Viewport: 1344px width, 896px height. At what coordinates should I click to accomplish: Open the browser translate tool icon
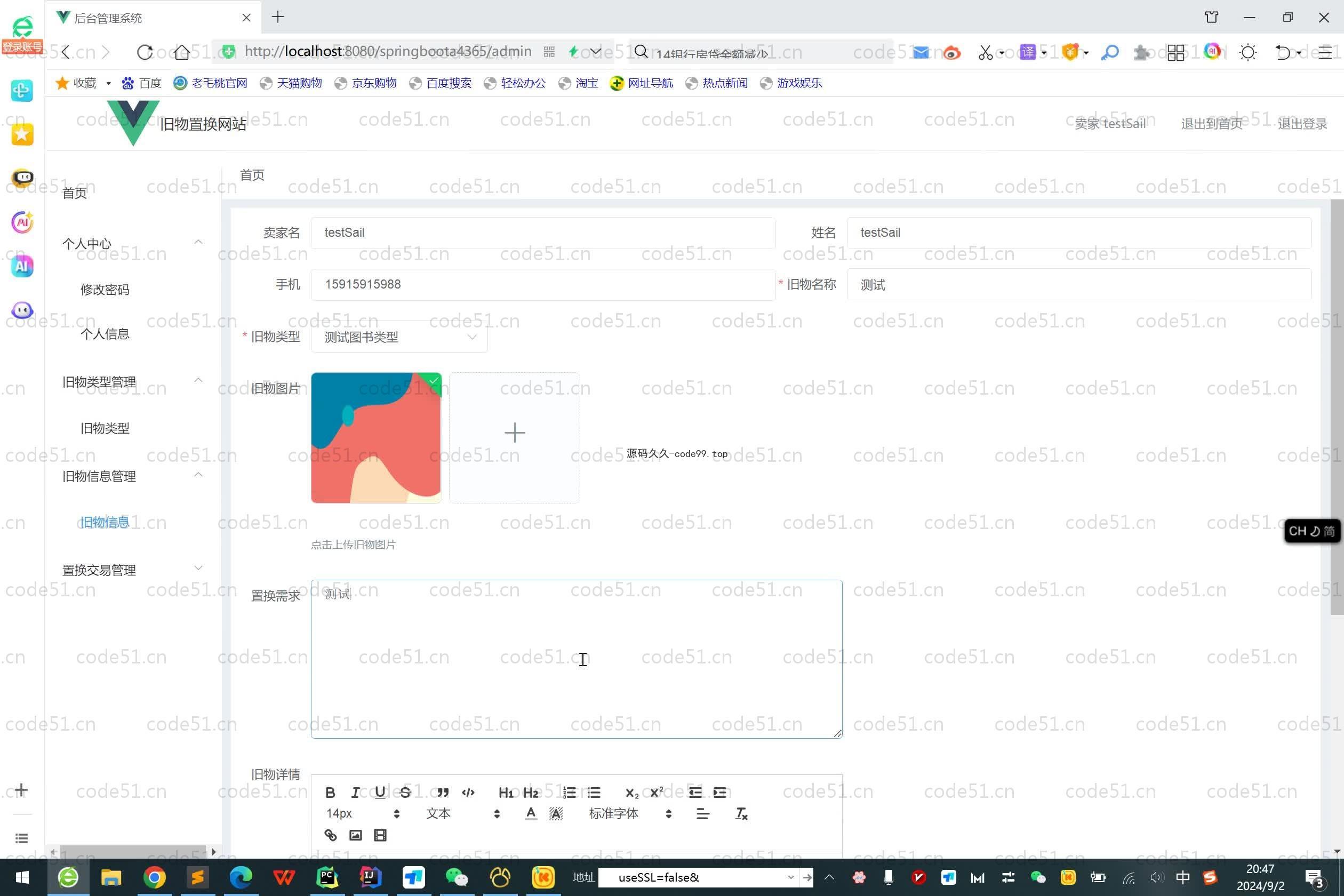pos(1028,52)
